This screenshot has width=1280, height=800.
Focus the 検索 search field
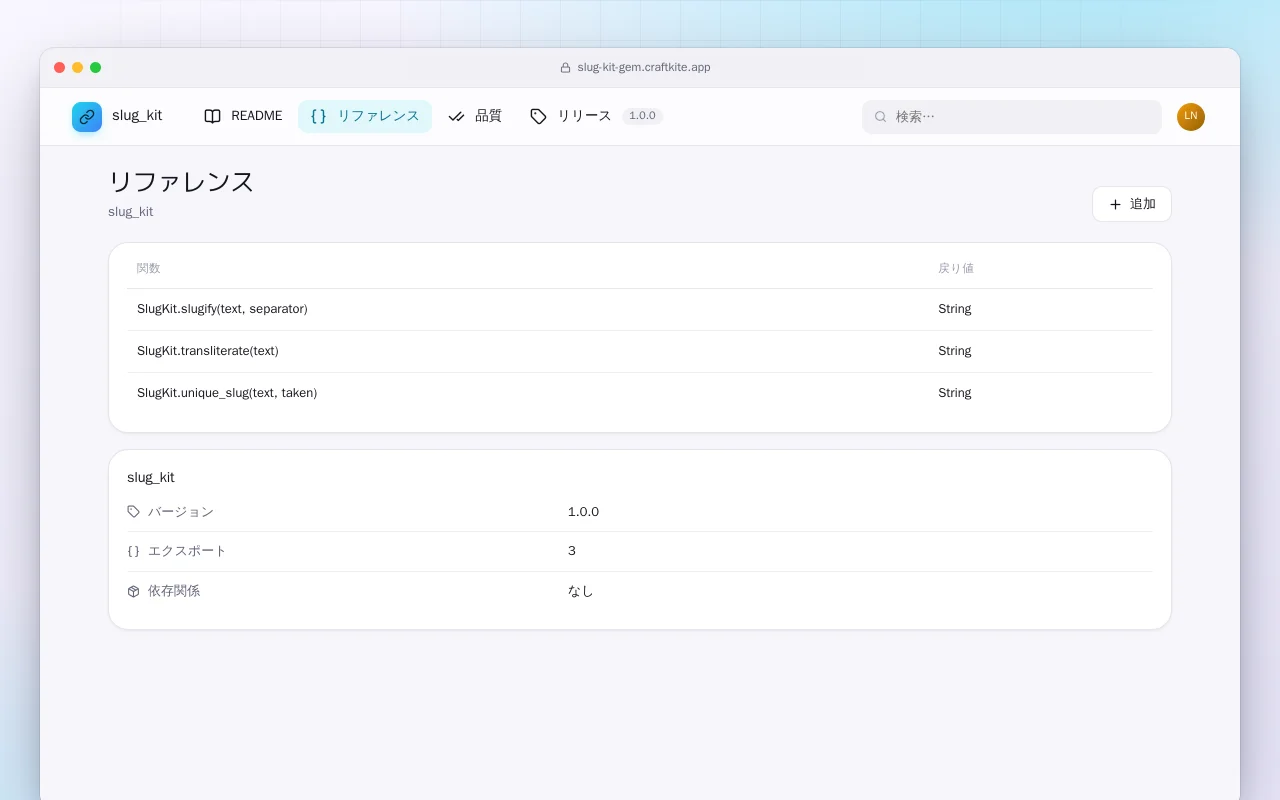(1012, 117)
